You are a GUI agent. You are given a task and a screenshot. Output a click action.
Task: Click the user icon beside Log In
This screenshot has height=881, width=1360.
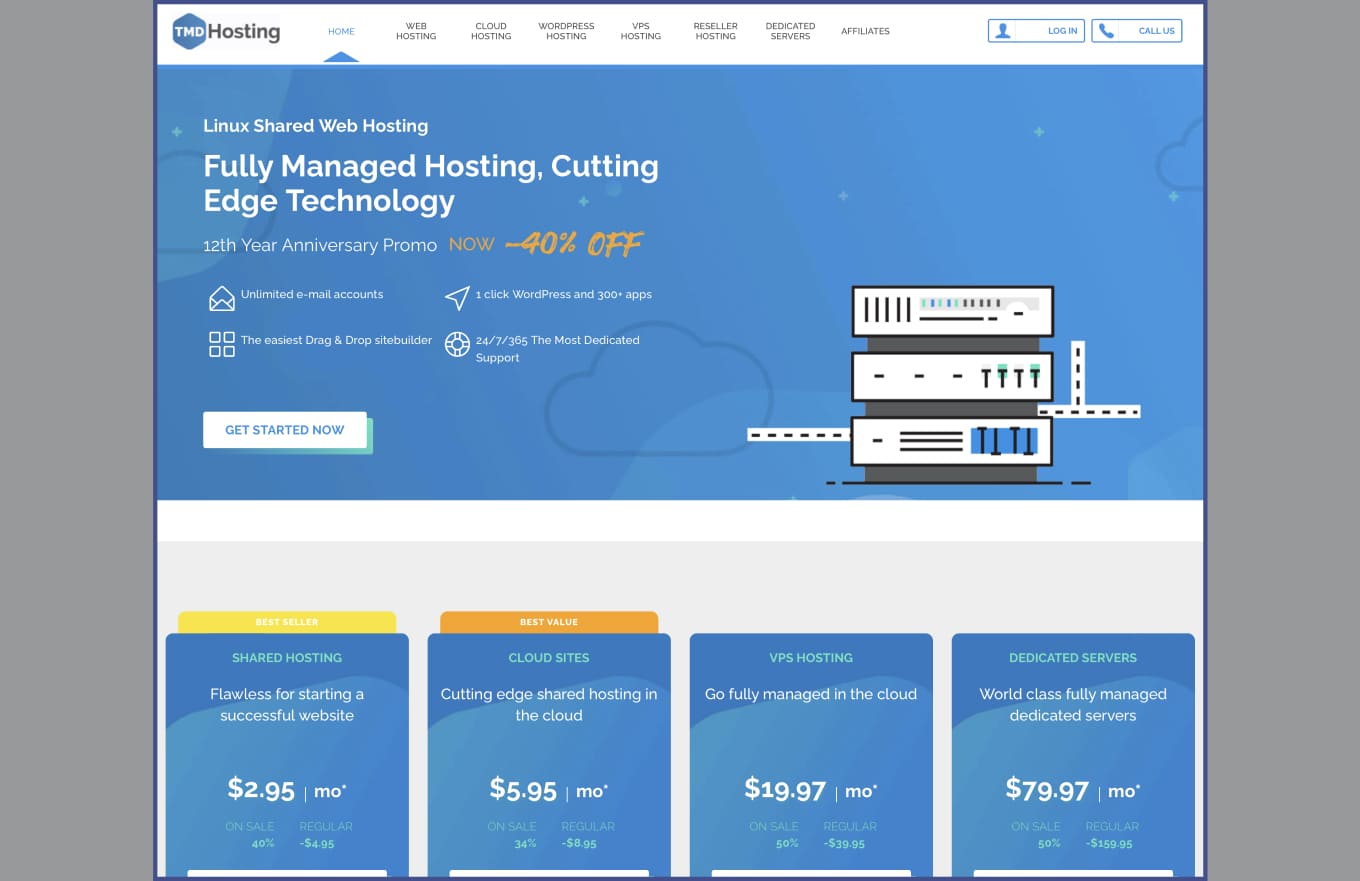[1003, 31]
